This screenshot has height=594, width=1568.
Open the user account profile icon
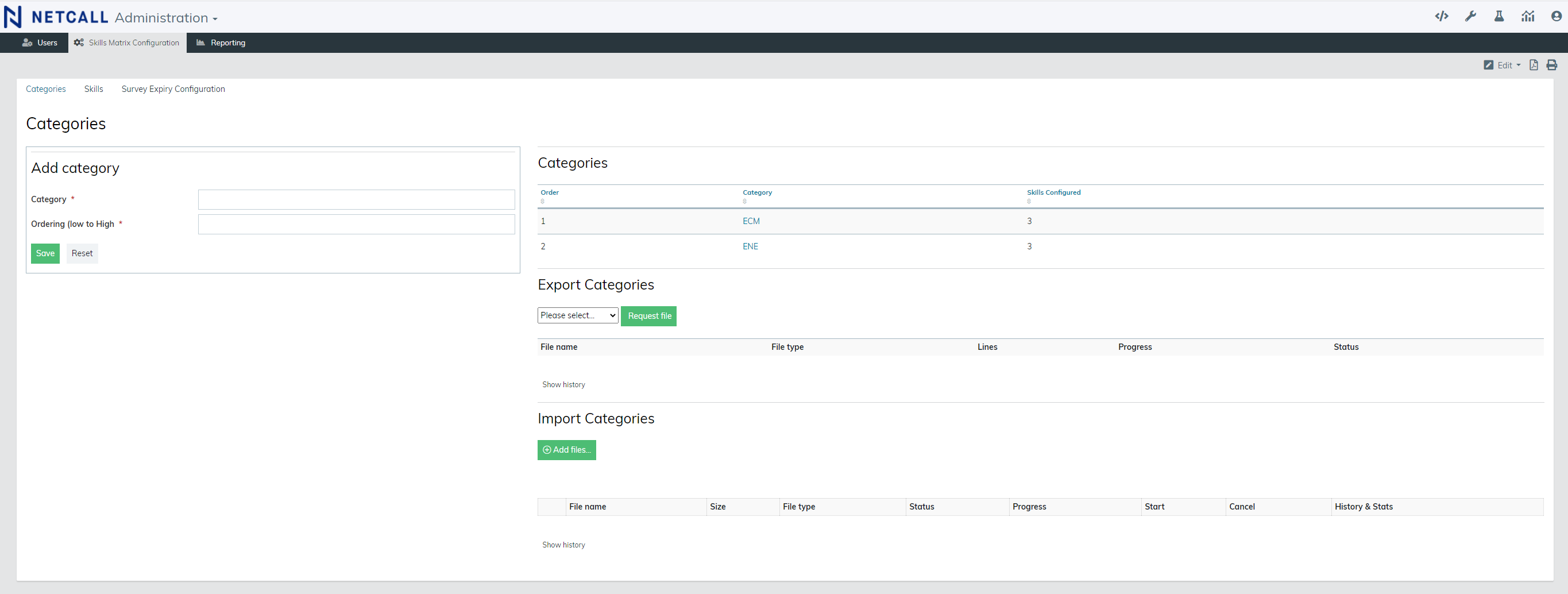pos(1556,17)
